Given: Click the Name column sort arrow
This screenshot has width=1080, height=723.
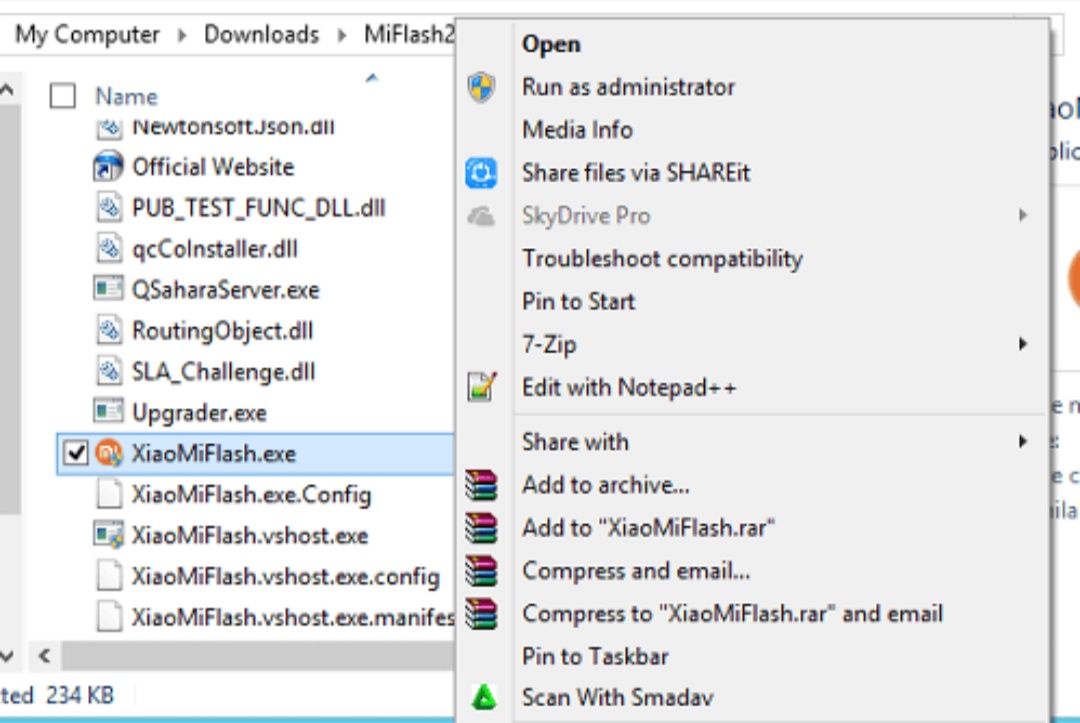Looking at the screenshot, I should point(372,78).
